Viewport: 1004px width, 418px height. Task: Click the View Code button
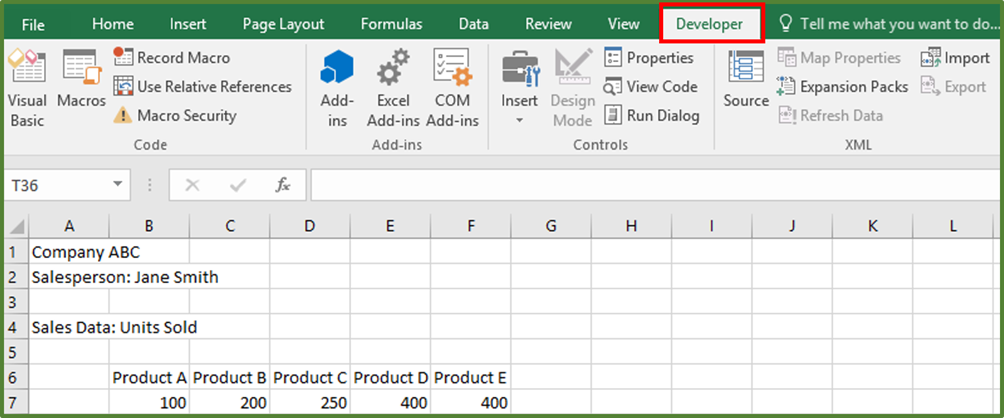tap(651, 87)
